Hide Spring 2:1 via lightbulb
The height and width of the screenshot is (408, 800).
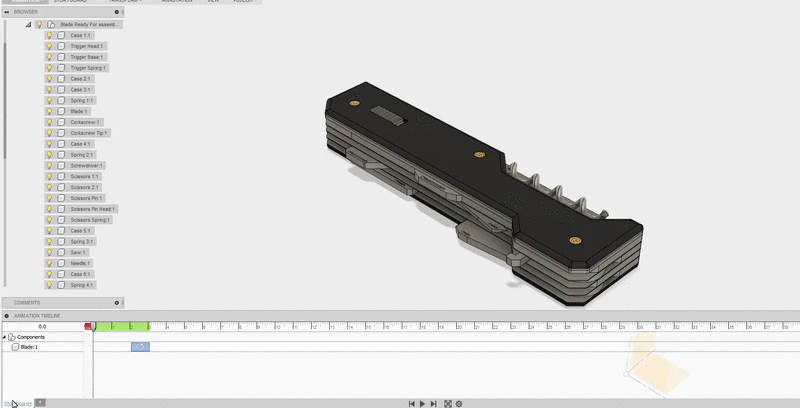click(49, 155)
